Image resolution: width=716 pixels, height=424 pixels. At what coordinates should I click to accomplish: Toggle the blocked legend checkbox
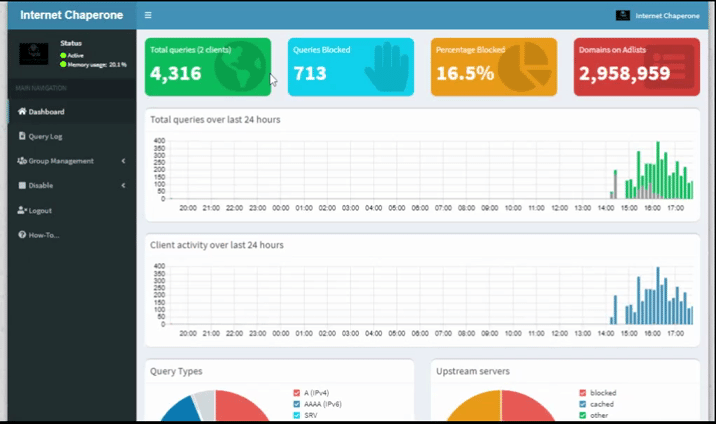tap(583, 393)
